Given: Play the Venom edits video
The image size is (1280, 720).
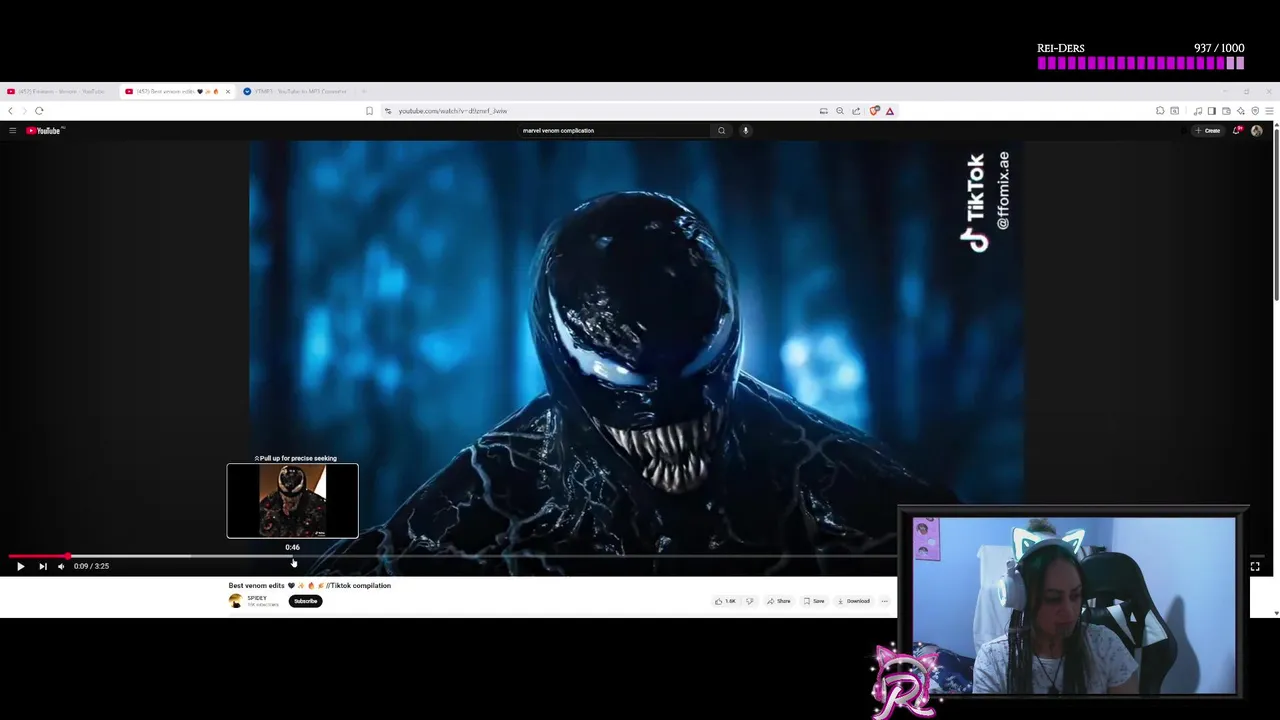Looking at the screenshot, I should (20, 566).
